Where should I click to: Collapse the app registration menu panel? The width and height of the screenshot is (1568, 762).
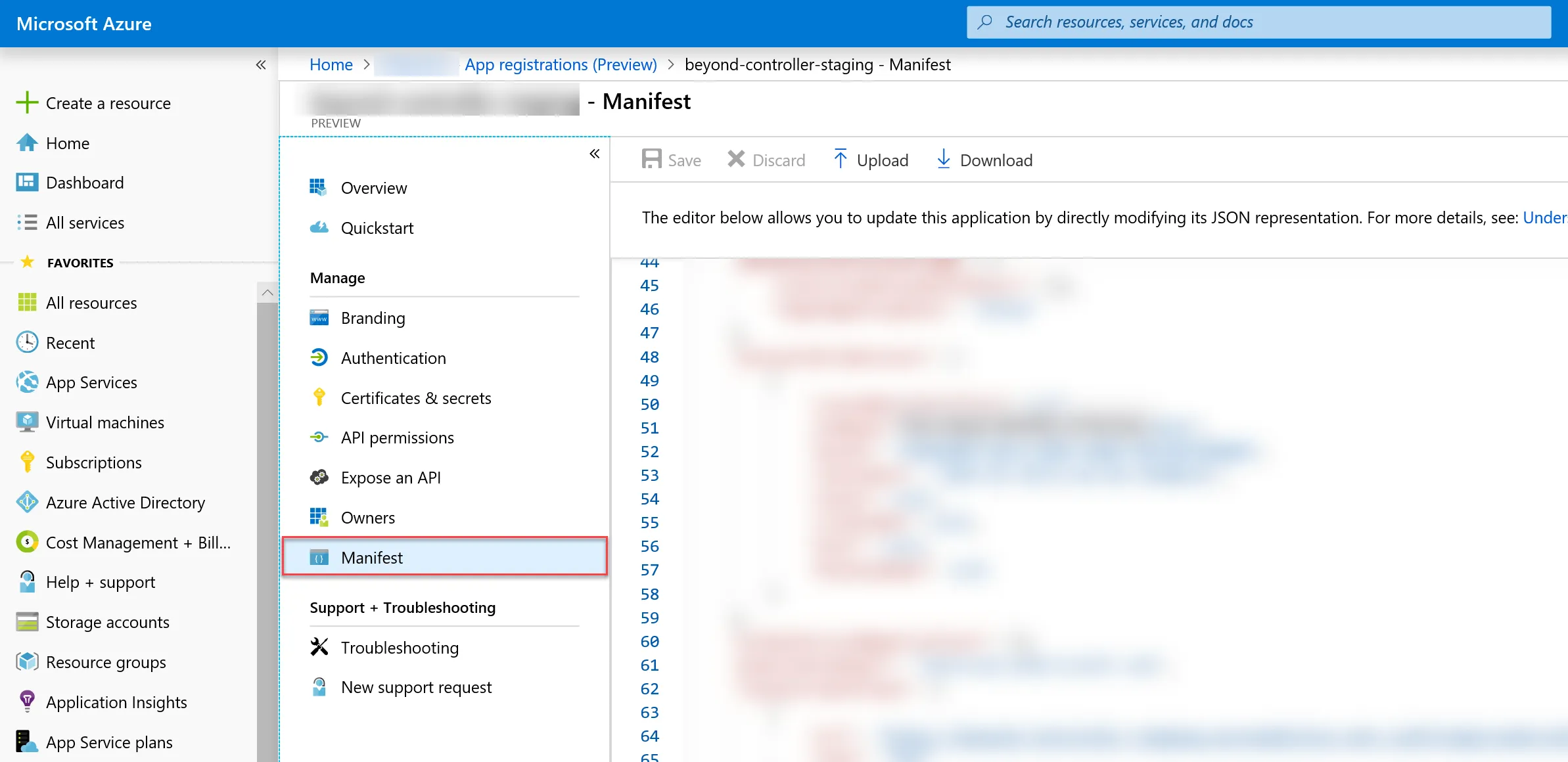point(595,153)
